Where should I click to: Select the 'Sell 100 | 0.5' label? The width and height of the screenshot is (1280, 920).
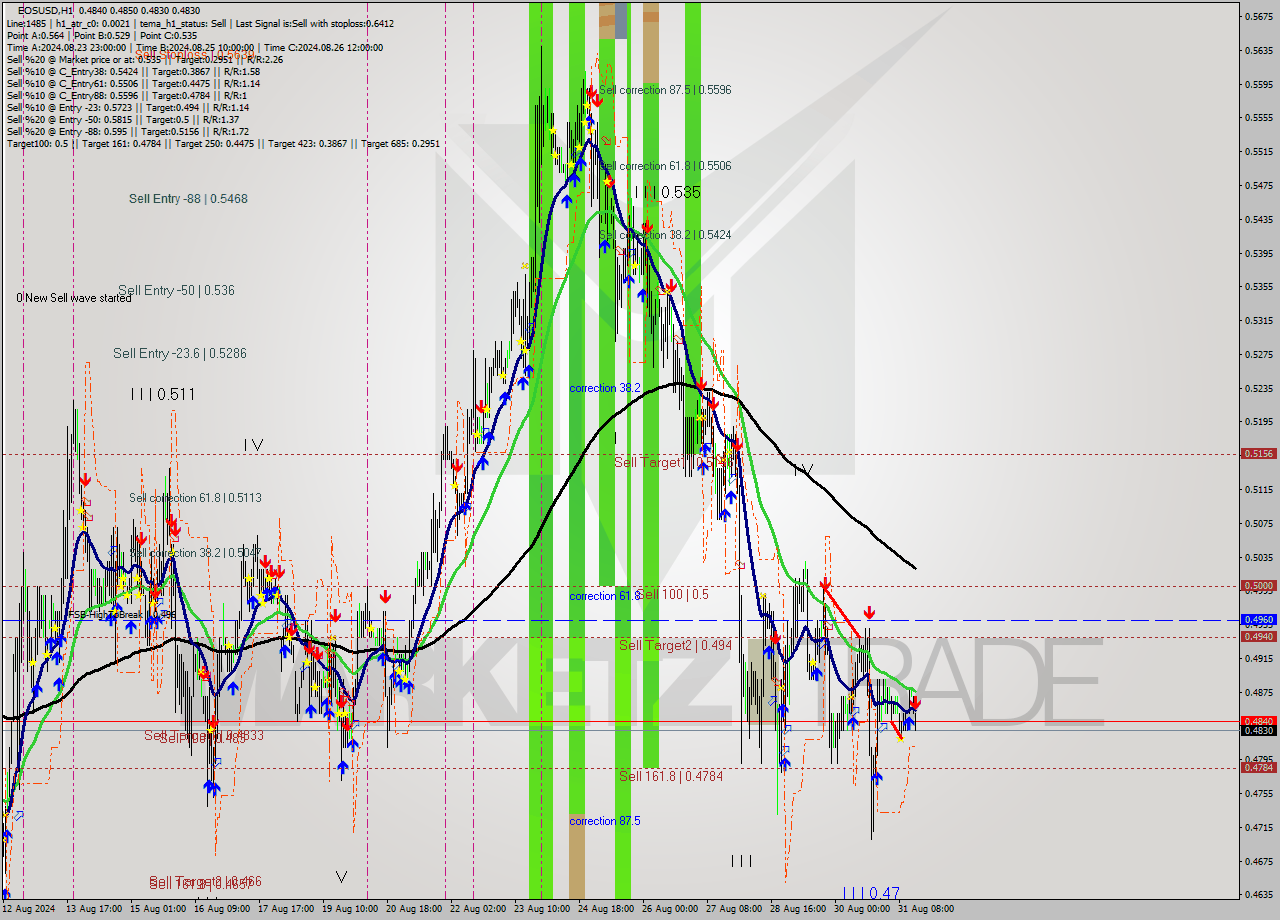pos(673,594)
